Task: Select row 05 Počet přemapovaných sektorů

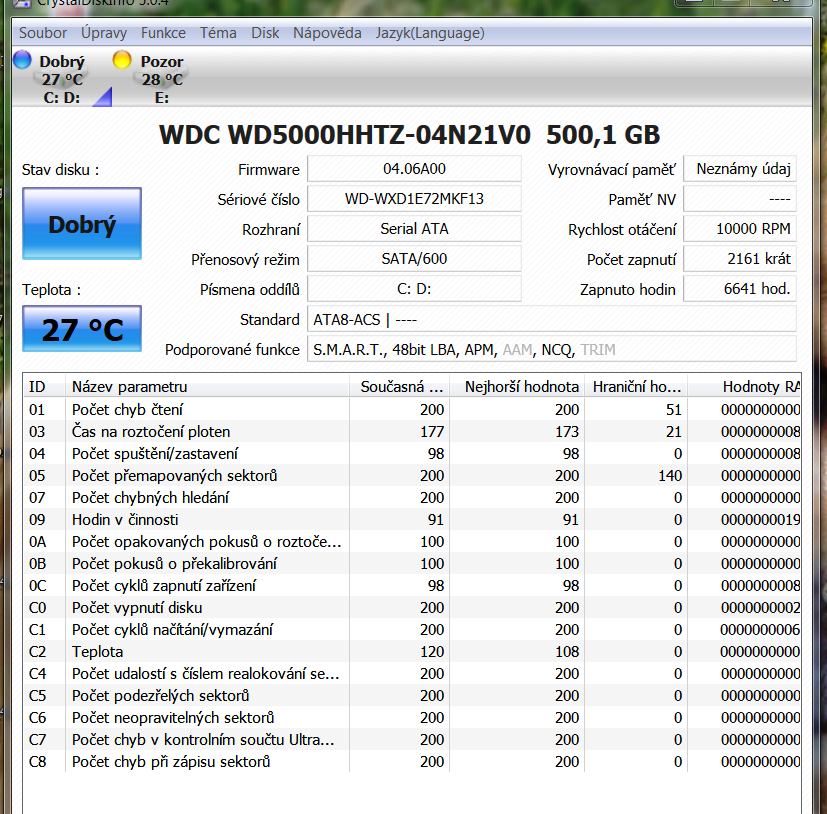Action: click(x=412, y=476)
